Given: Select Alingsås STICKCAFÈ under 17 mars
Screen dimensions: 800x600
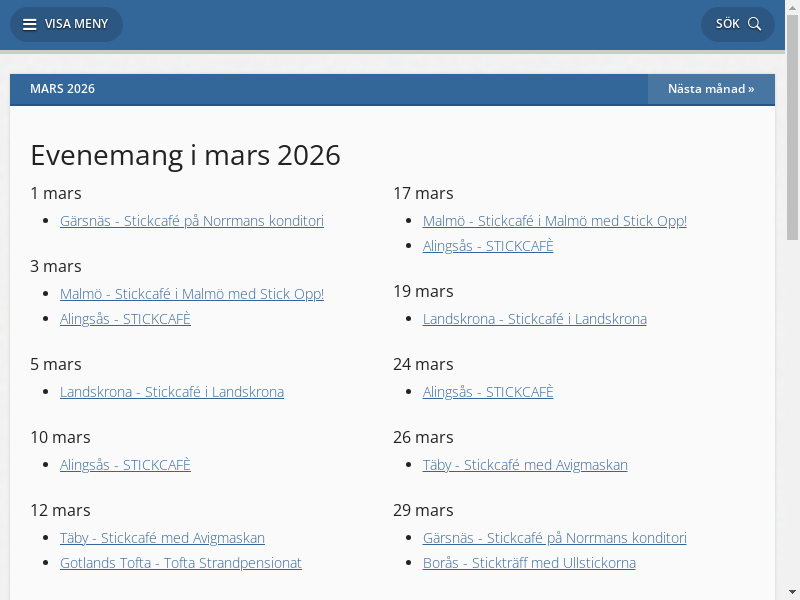Looking at the screenshot, I should click(x=488, y=246).
